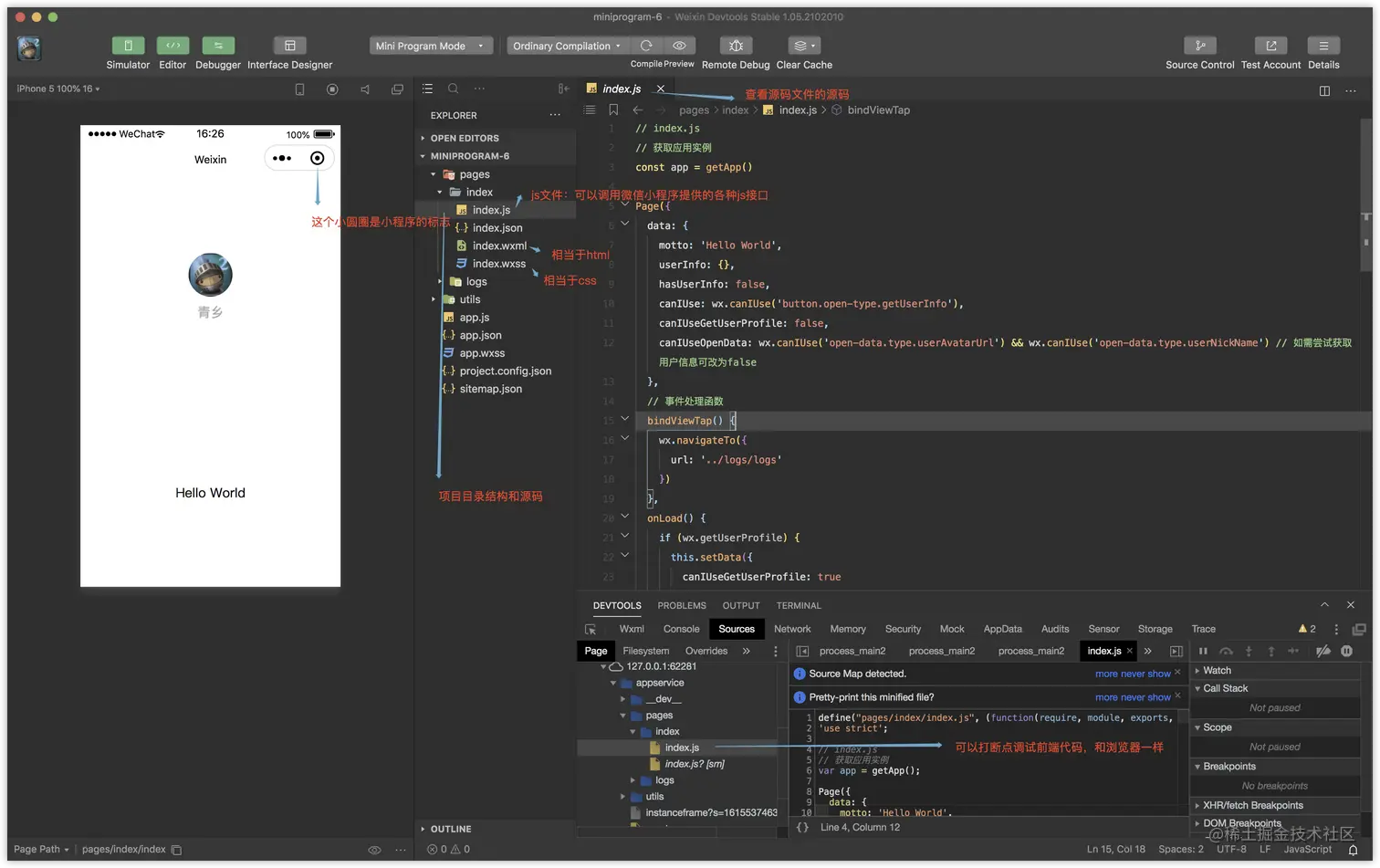Screen dimensions: 1380x868
Task: Collapse the sidebar with the panel arrow icon
Action: [563, 89]
